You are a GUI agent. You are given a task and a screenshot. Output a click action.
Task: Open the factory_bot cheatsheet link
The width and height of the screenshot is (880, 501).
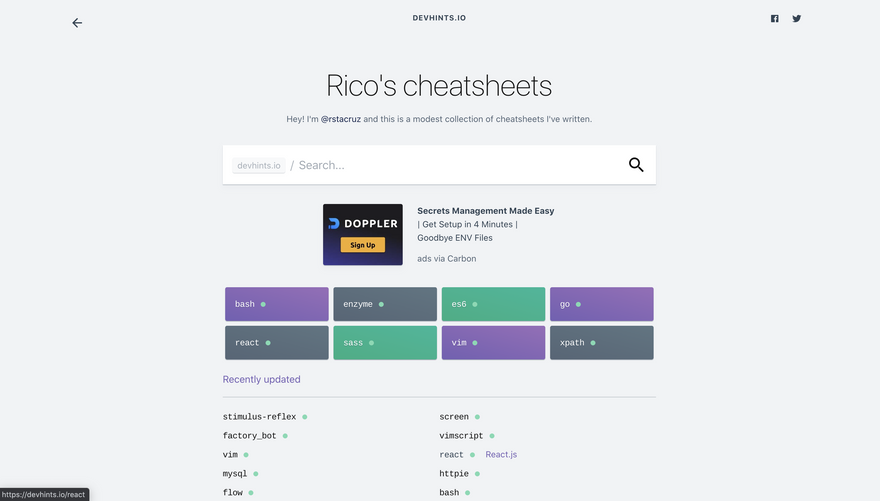(250, 436)
